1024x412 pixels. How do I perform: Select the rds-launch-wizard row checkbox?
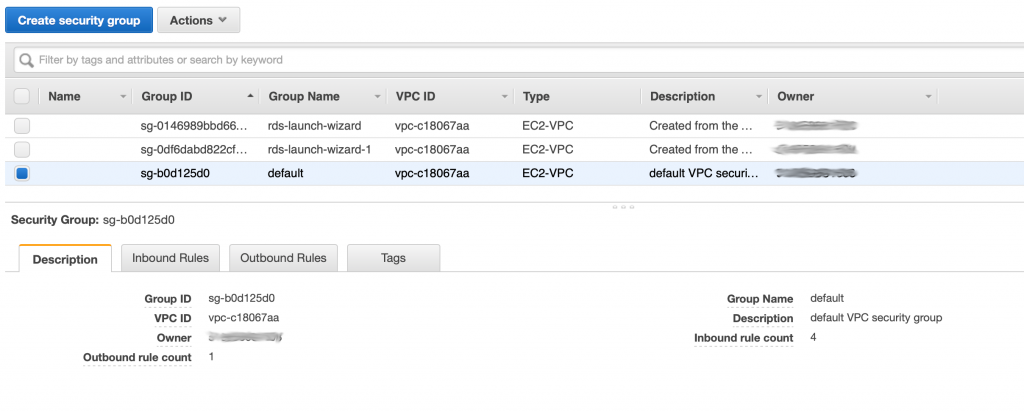coord(22,125)
